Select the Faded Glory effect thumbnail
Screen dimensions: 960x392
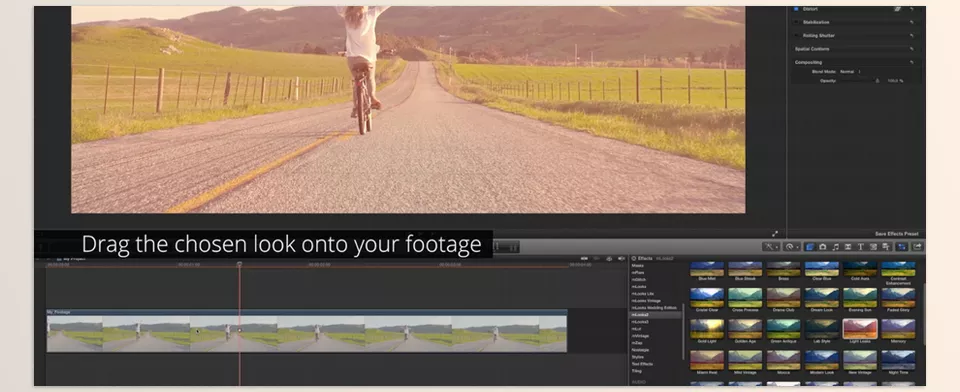(898, 298)
